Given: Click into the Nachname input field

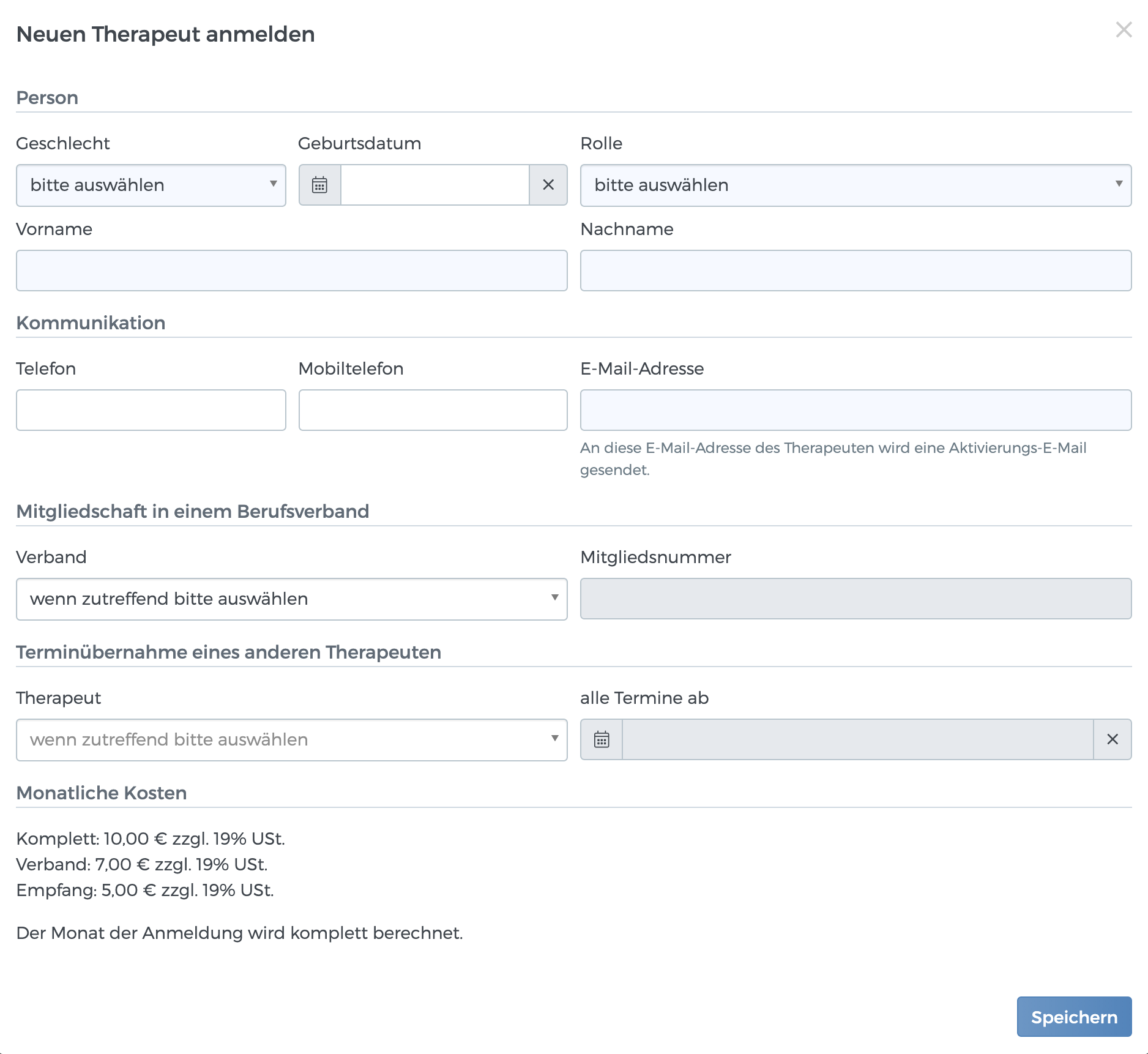Looking at the screenshot, I should coord(855,271).
